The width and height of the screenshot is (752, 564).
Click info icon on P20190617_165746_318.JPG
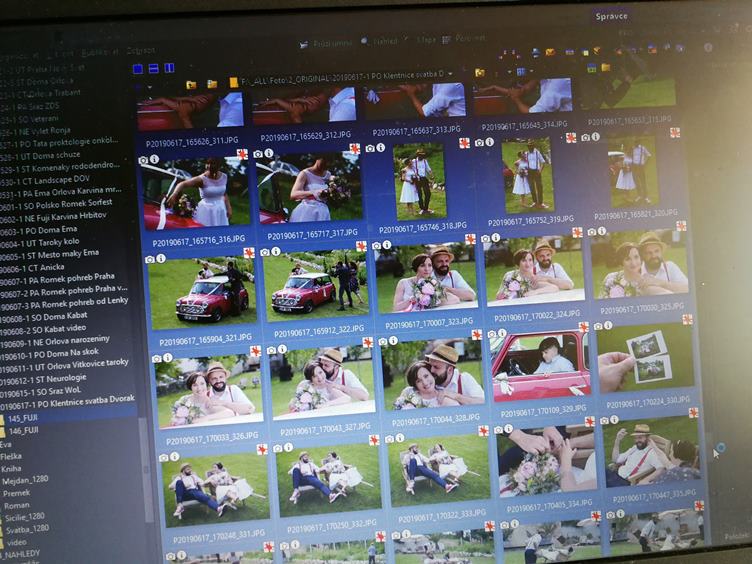click(x=380, y=147)
